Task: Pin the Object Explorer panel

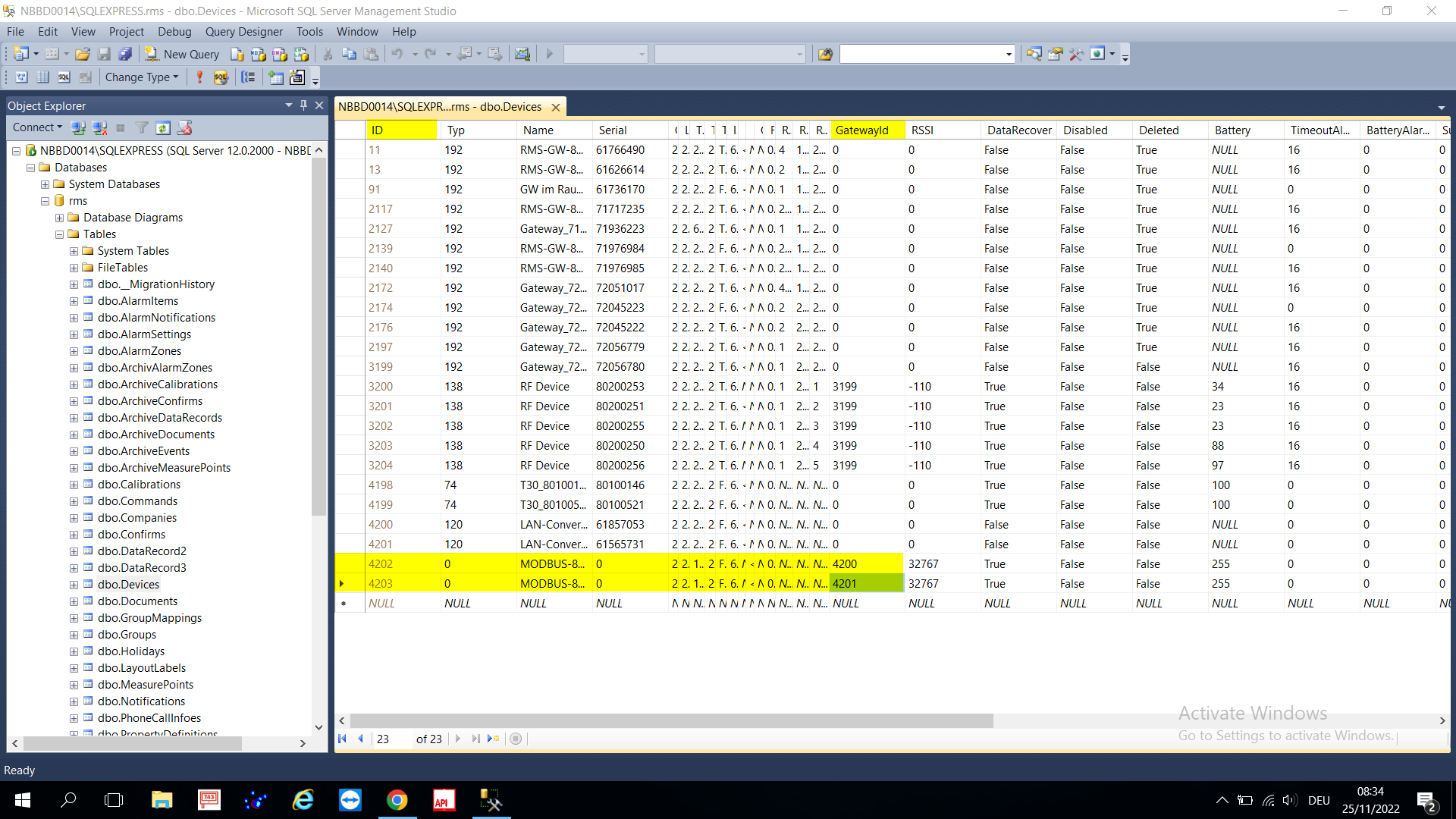Action: click(x=303, y=105)
